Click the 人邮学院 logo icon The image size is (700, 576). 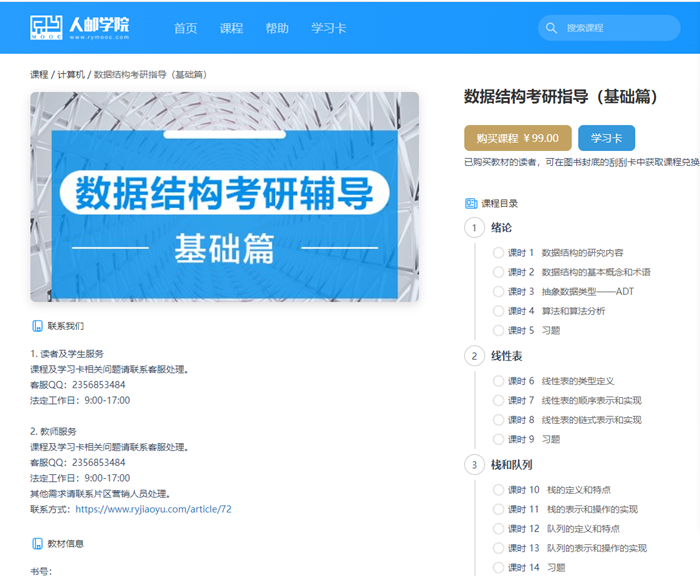48,27
